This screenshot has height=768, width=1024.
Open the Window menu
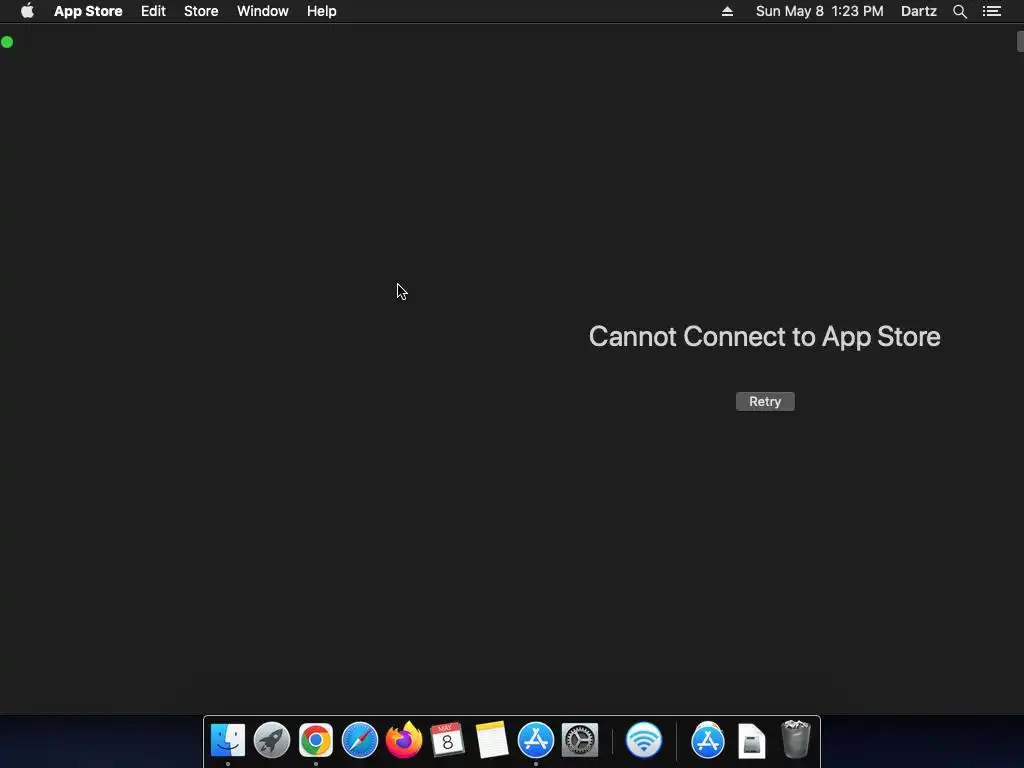pos(263,11)
